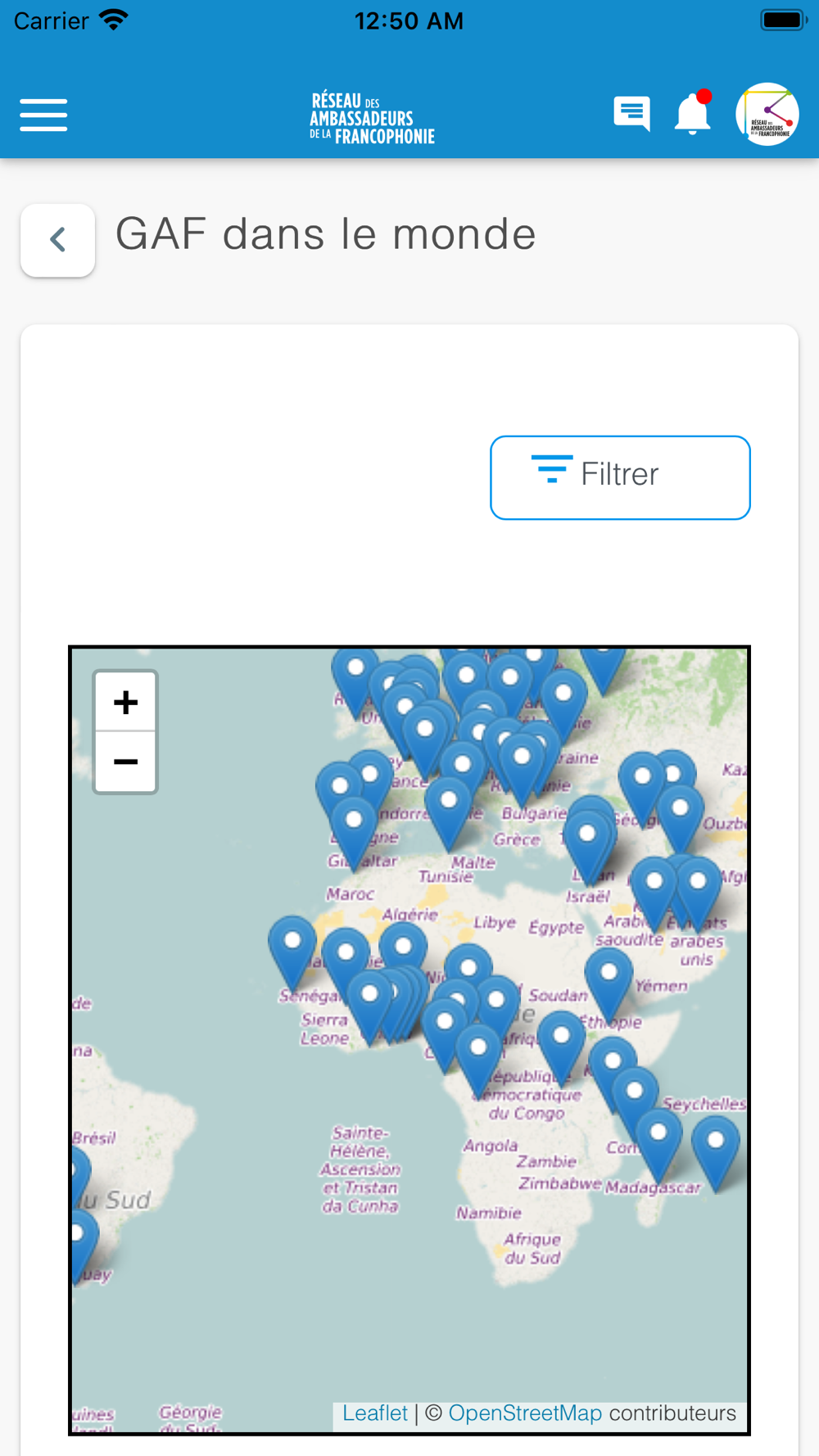The height and width of the screenshot is (1456, 819).
Task: Click the 'Namibie' map label
Action: pyautogui.click(x=489, y=1213)
